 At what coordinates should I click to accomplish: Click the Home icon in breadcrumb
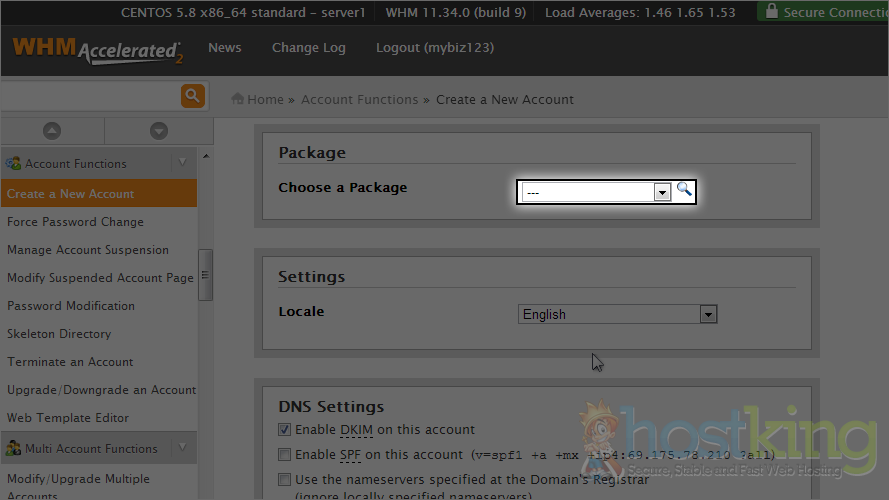[238, 99]
